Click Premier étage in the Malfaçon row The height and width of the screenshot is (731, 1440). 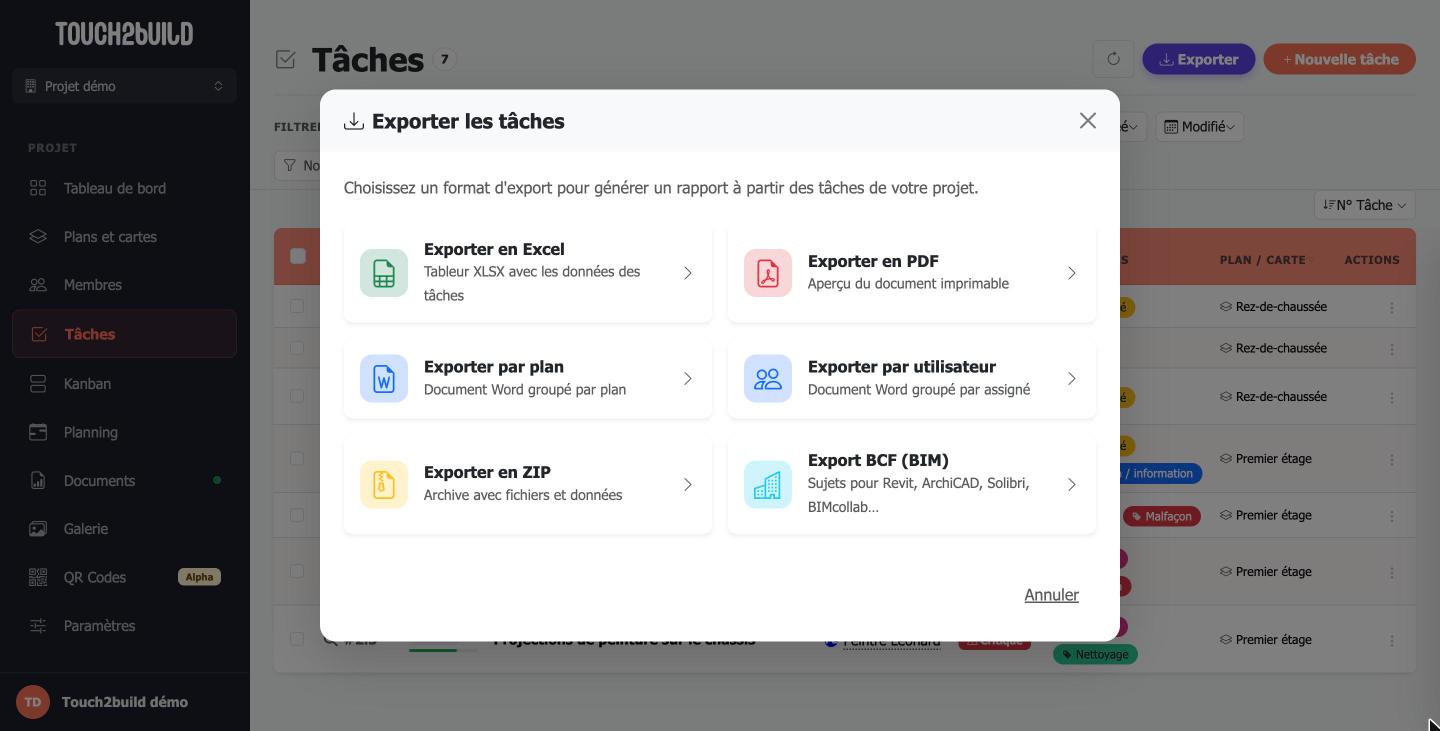(1273, 516)
